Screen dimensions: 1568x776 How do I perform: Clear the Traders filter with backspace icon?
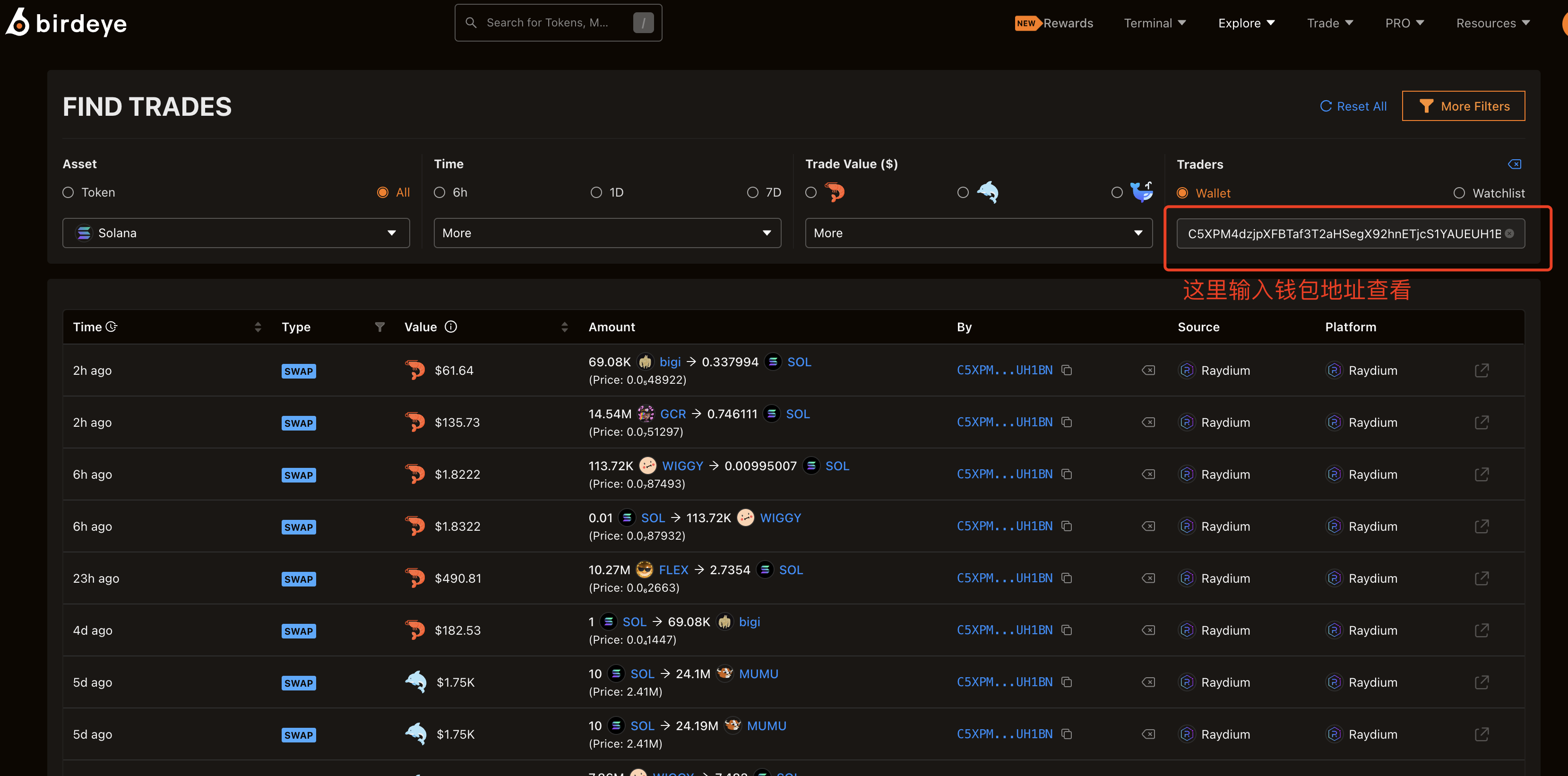1515,164
